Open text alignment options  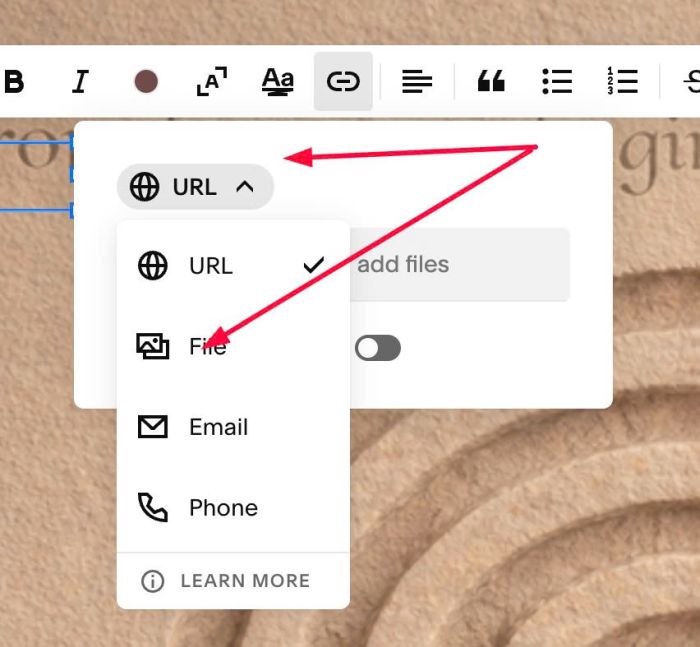(417, 82)
